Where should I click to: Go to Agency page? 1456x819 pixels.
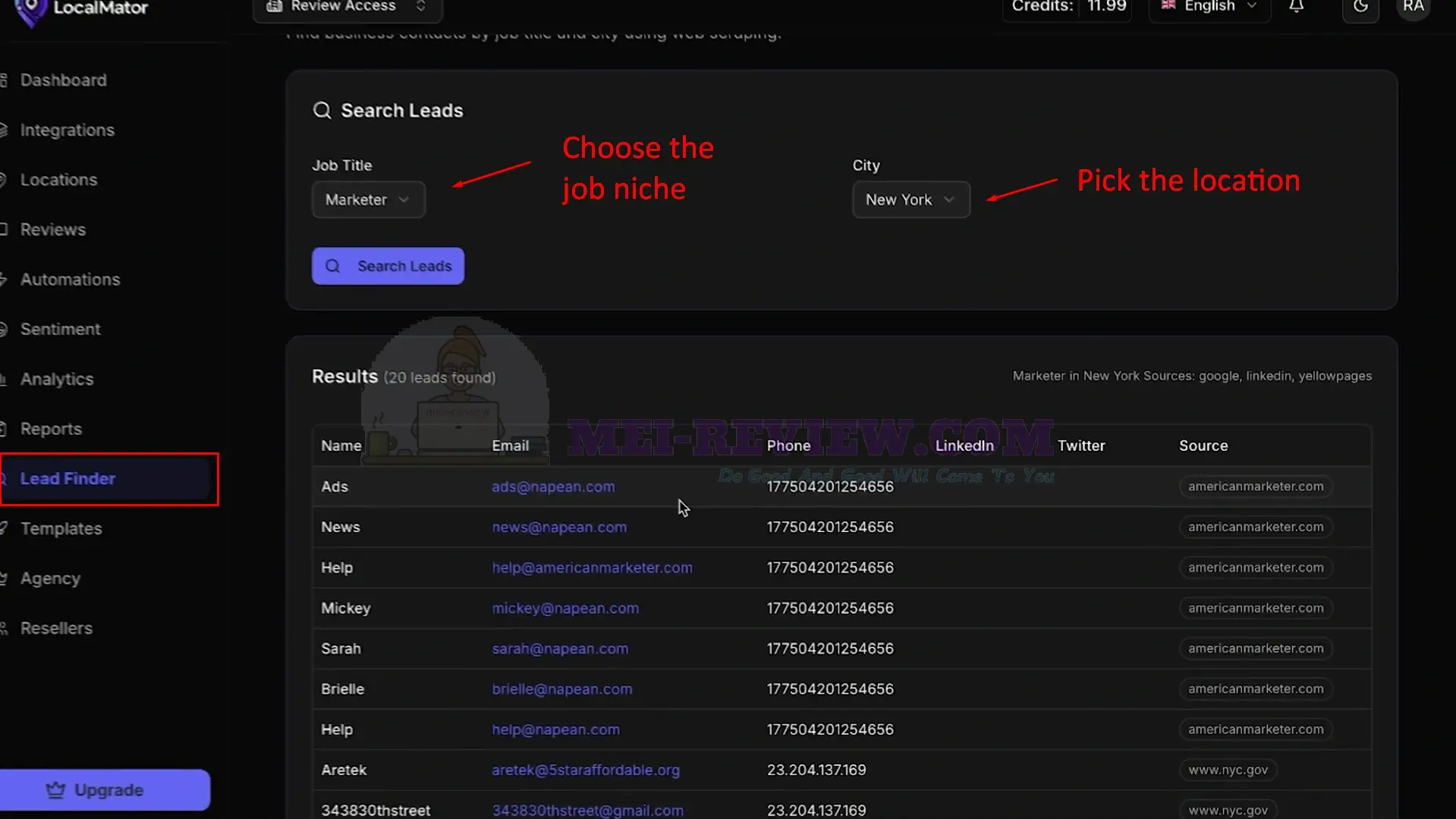click(50, 578)
